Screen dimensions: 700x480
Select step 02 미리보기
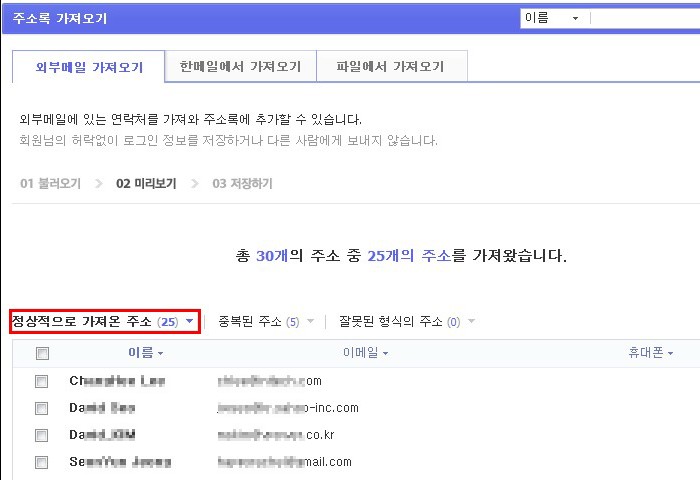click(x=146, y=184)
